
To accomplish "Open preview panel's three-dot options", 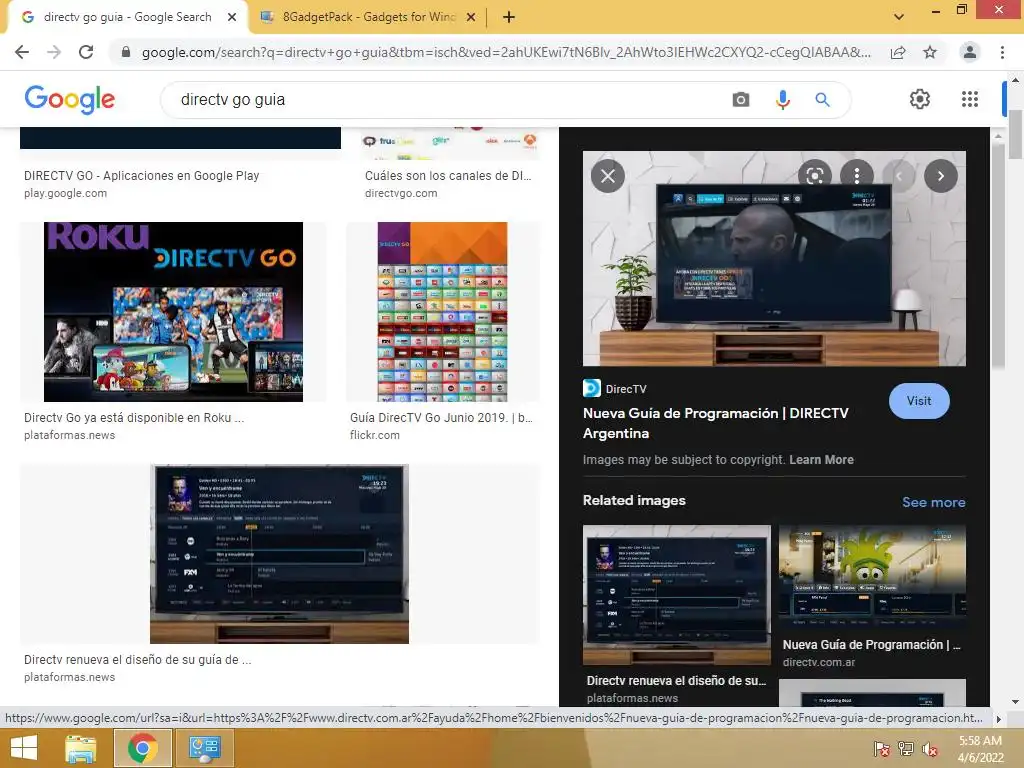I will click(x=857, y=176).
